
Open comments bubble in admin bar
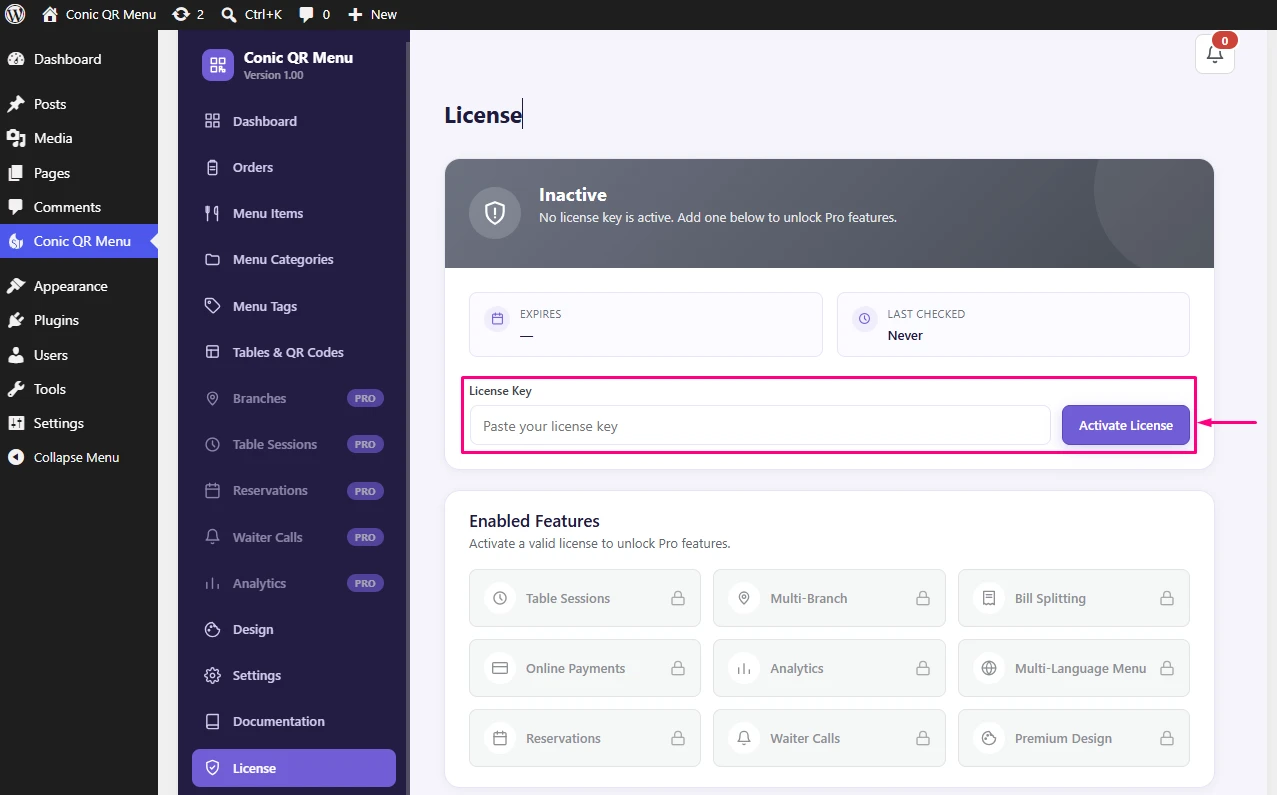click(x=314, y=14)
